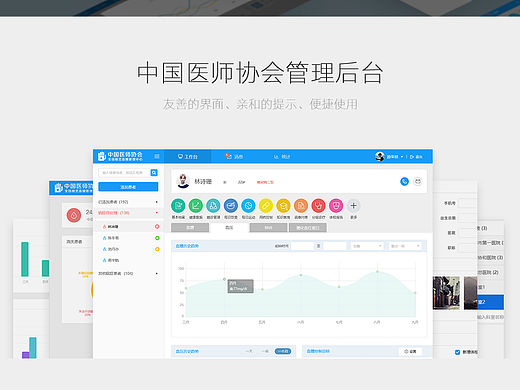Open the statistics tab in top bar
The image size is (520, 390).
pyautogui.click(x=282, y=156)
